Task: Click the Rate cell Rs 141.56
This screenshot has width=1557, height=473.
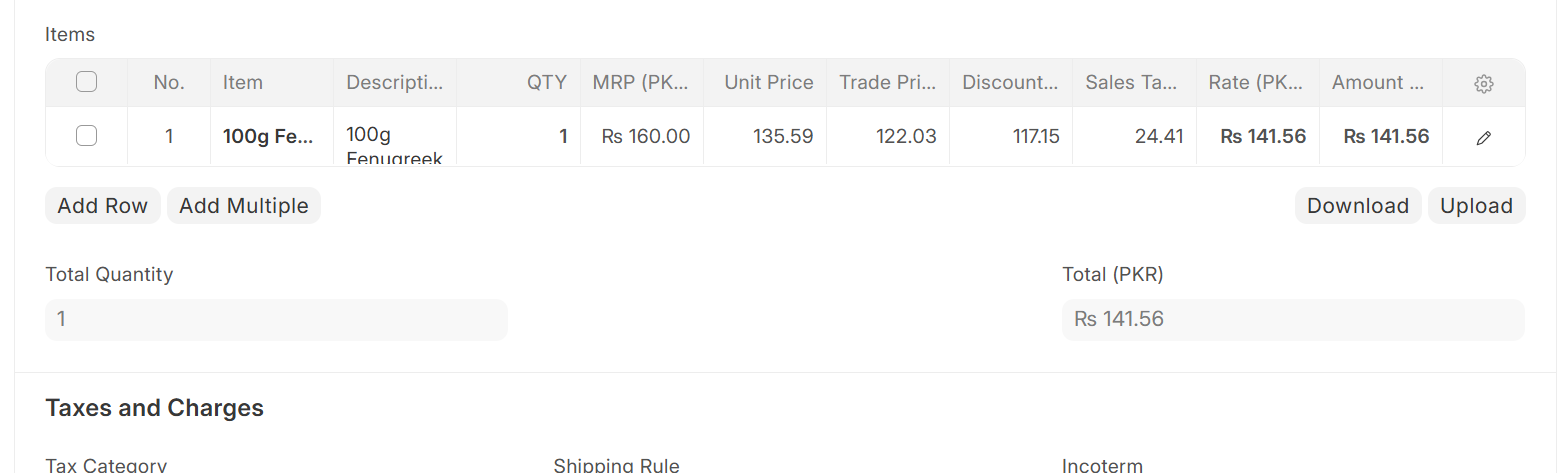Action: click(x=1258, y=136)
